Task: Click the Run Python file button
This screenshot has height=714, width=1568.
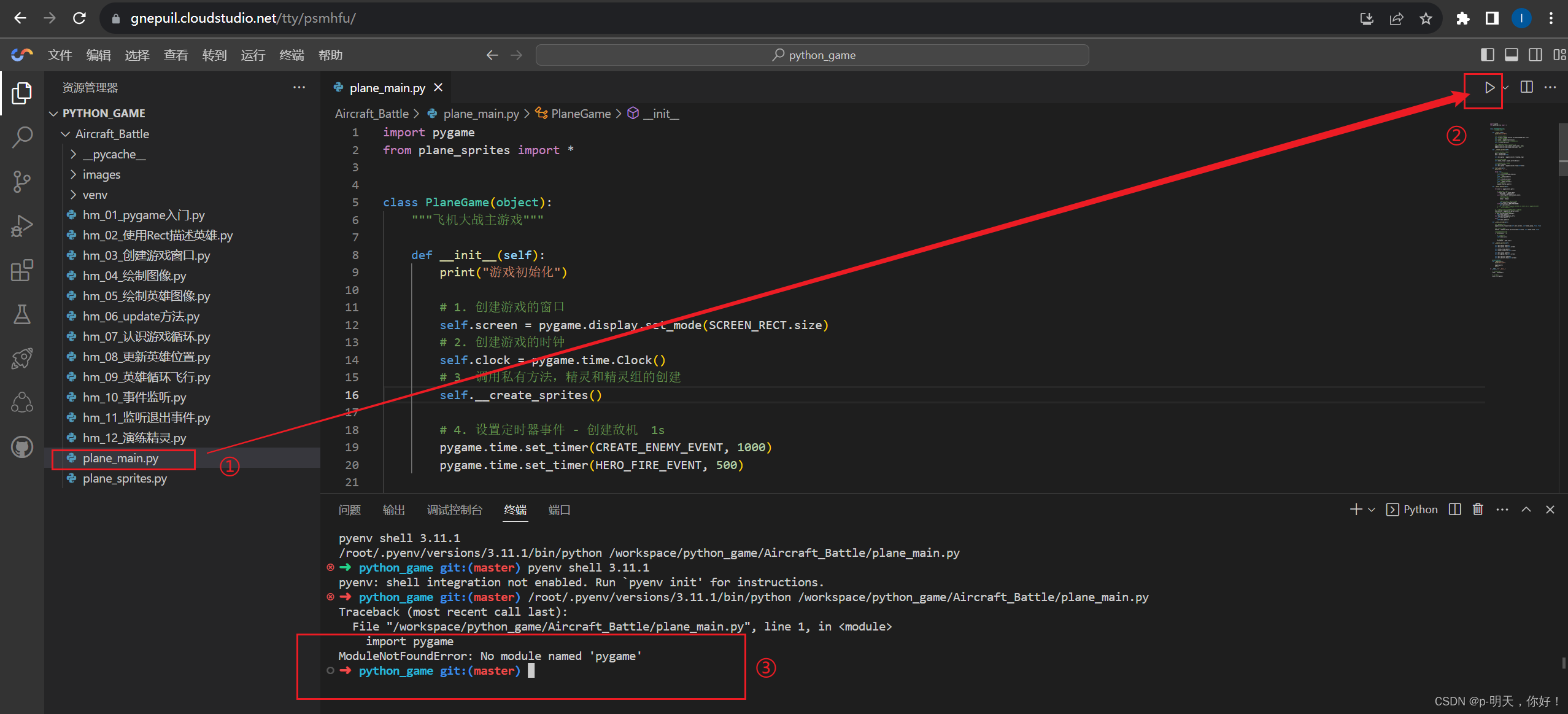Action: 1491,88
